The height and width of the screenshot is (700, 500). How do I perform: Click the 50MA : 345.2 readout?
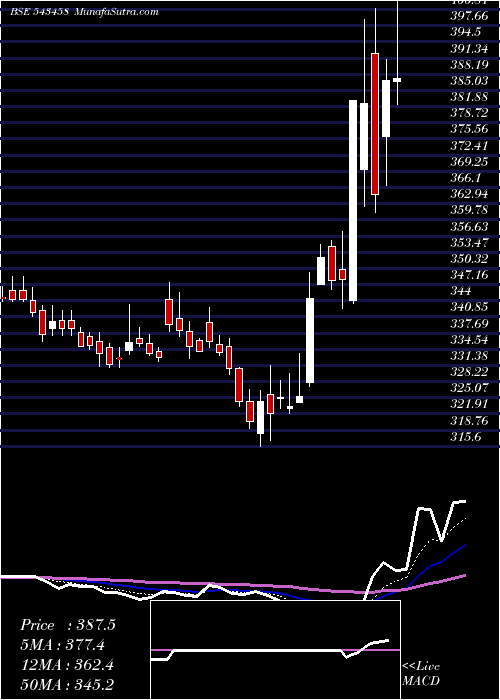[x=67, y=685]
